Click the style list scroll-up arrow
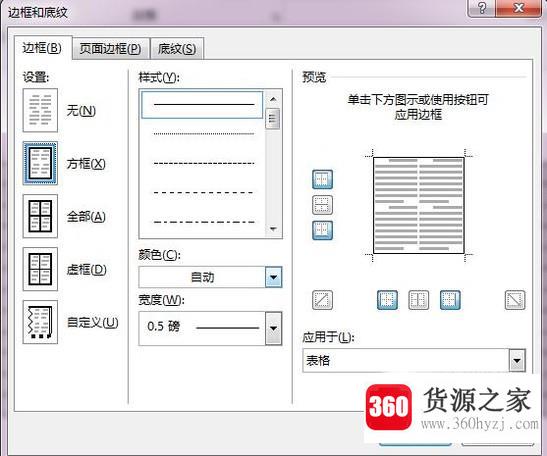This screenshot has height=456, width=547. coord(273,99)
